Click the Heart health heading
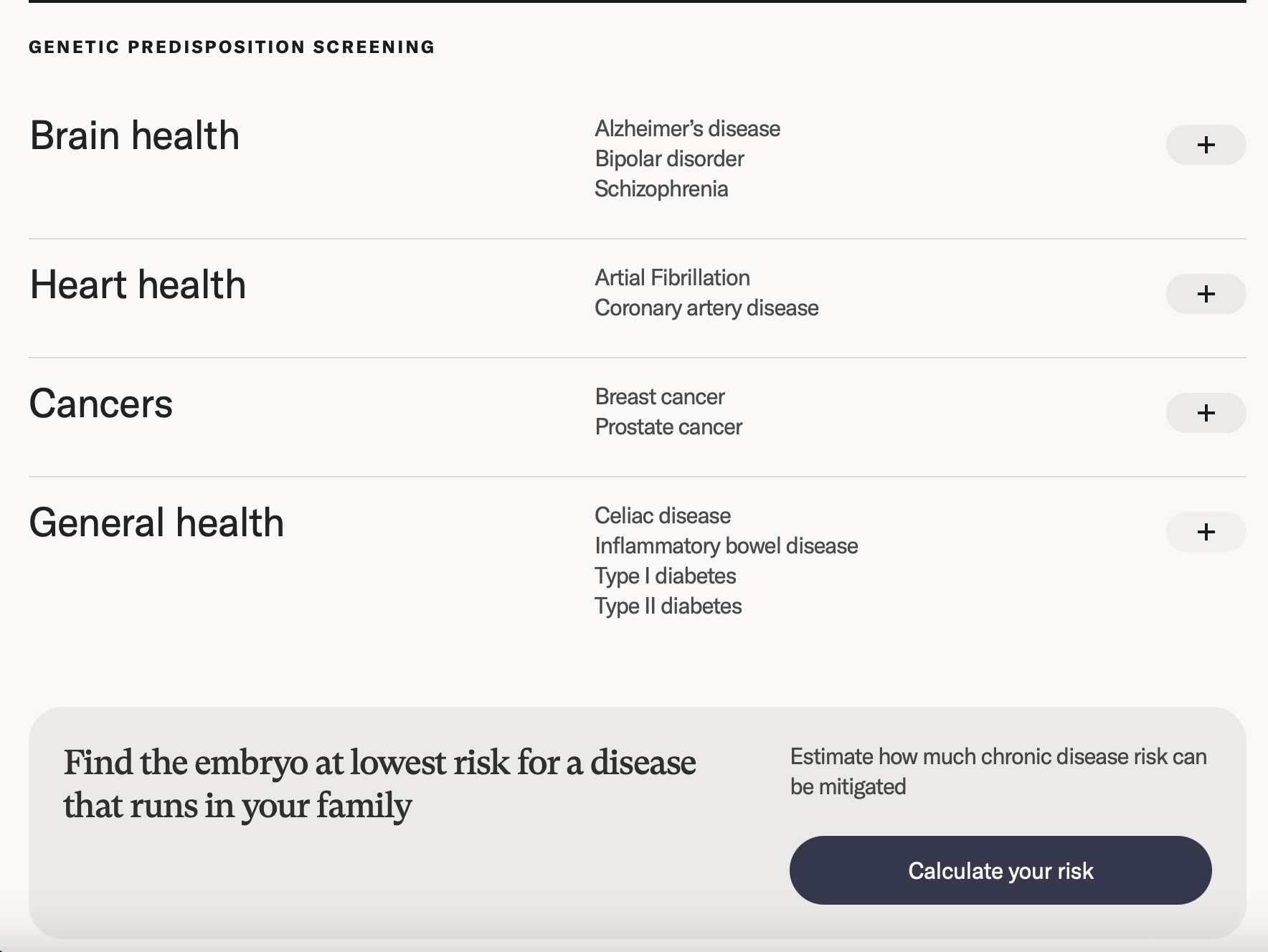This screenshot has width=1268, height=952. point(138,285)
